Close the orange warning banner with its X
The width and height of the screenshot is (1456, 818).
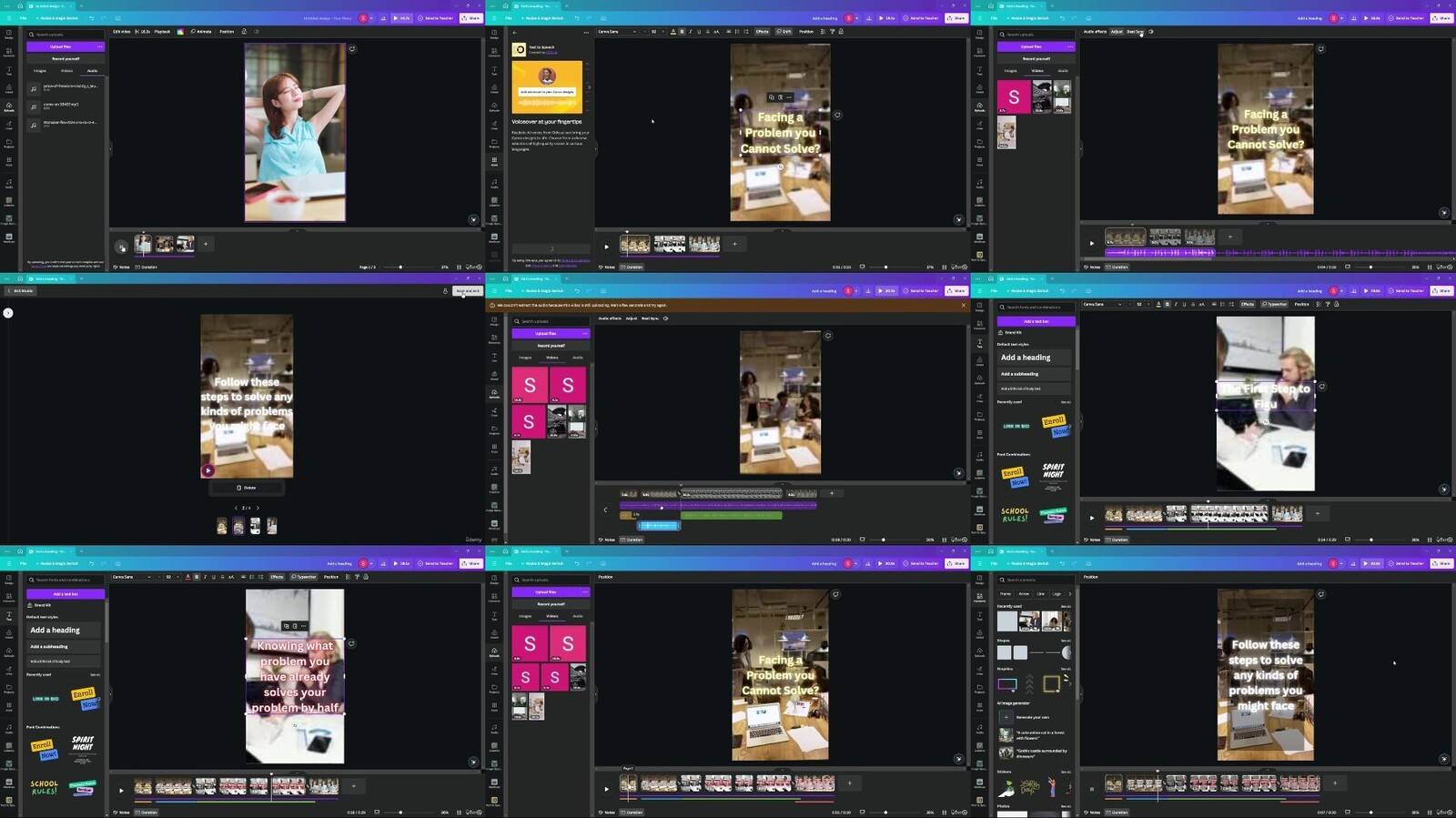pyautogui.click(x=964, y=305)
